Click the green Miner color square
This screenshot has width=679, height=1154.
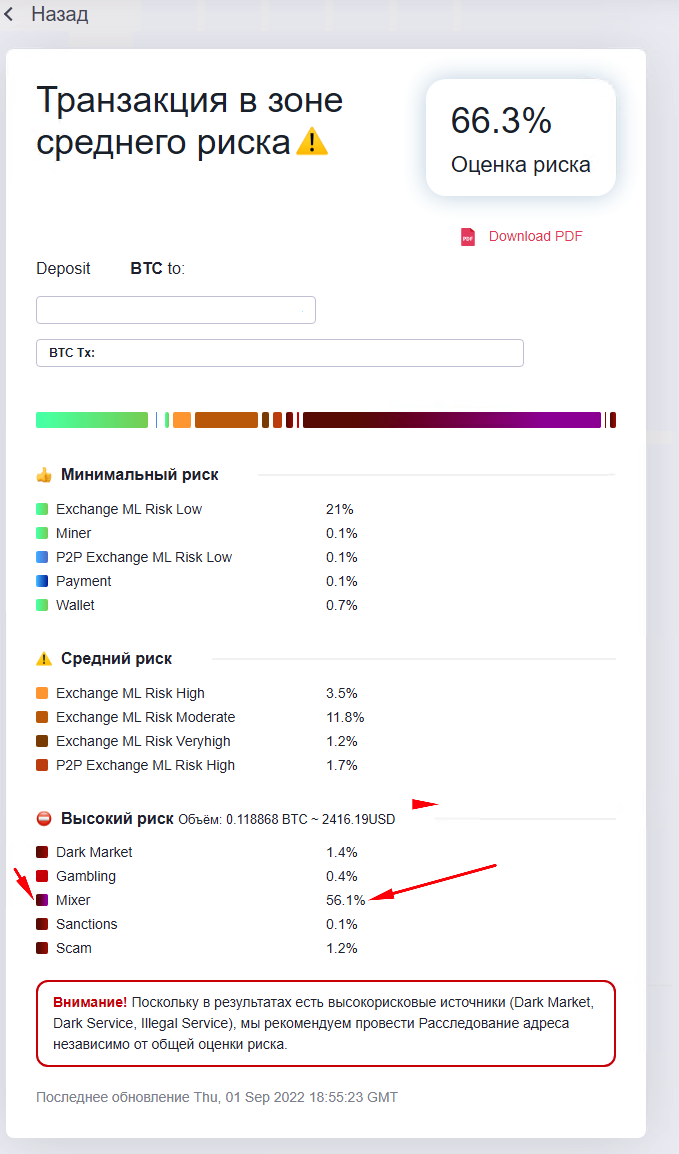coord(42,533)
